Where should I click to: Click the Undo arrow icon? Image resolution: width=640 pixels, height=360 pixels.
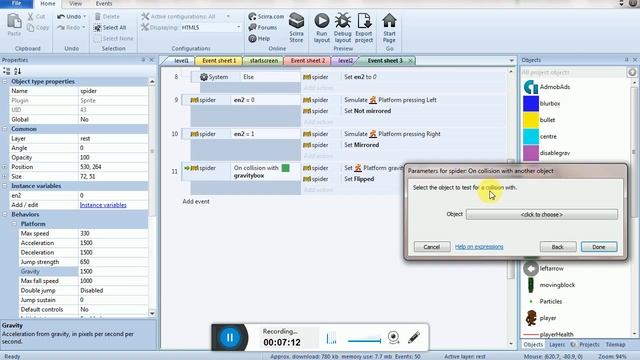click(61, 16)
